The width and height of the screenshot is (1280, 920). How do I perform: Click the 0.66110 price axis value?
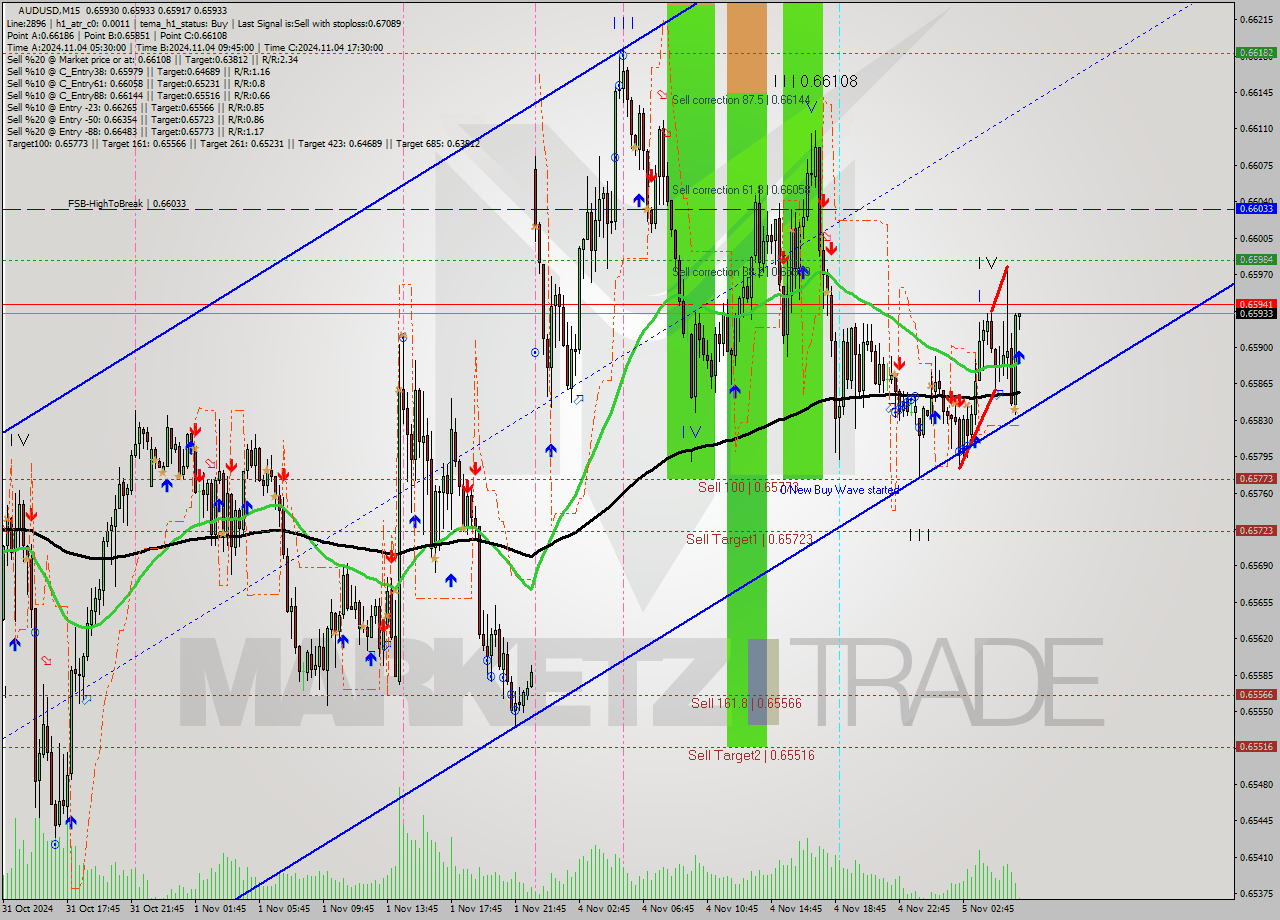[x=1256, y=129]
